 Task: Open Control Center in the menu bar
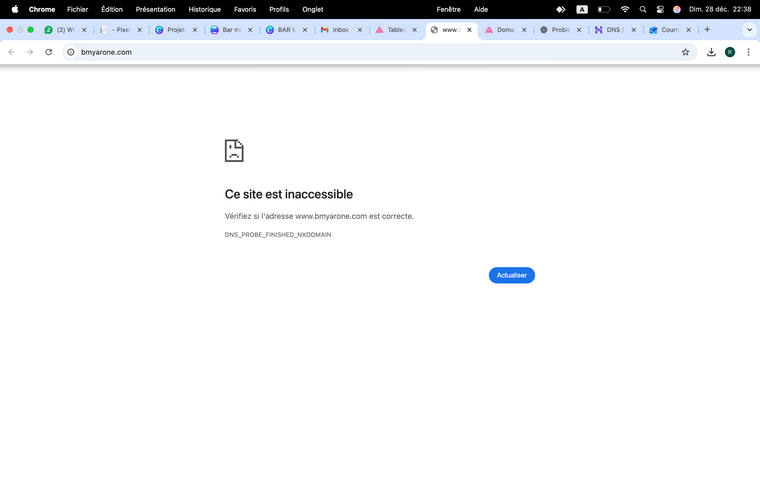pyautogui.click(x=660, y=9)
